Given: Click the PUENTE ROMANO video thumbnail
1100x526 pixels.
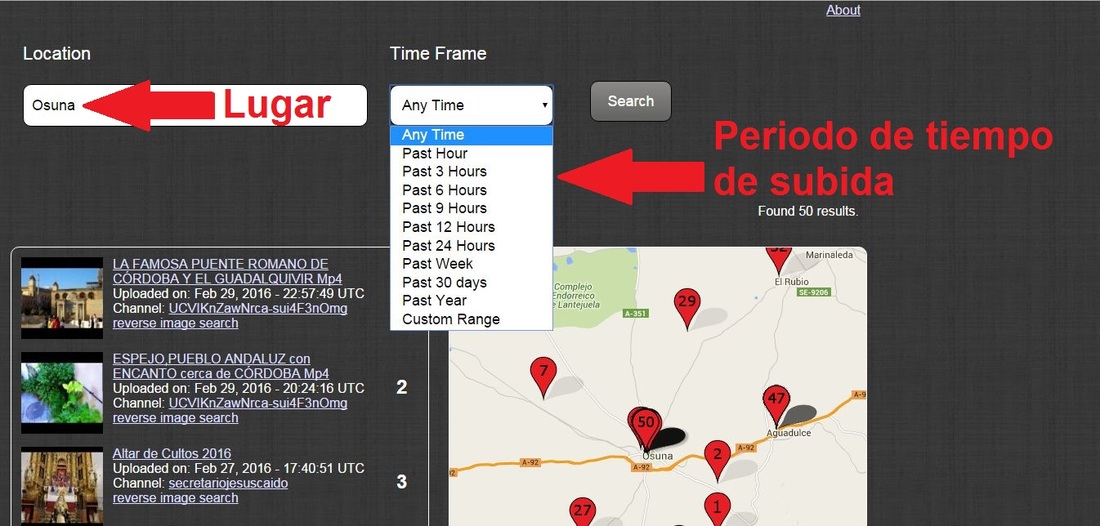Looking at the screenshot, I should pos(62,297).
